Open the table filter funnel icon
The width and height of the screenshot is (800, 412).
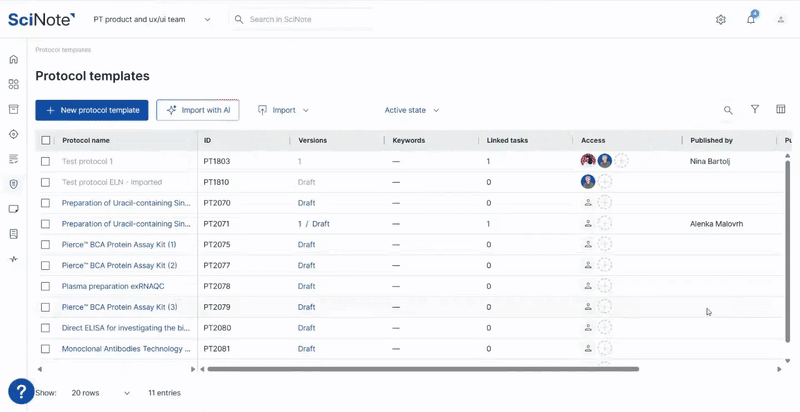point(755,110)
